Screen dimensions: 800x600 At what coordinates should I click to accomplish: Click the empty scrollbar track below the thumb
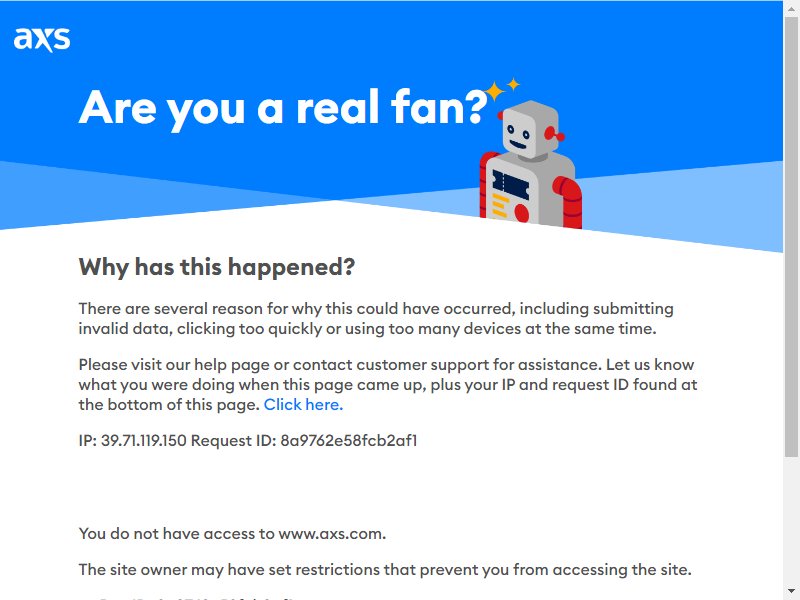[791, 521]
